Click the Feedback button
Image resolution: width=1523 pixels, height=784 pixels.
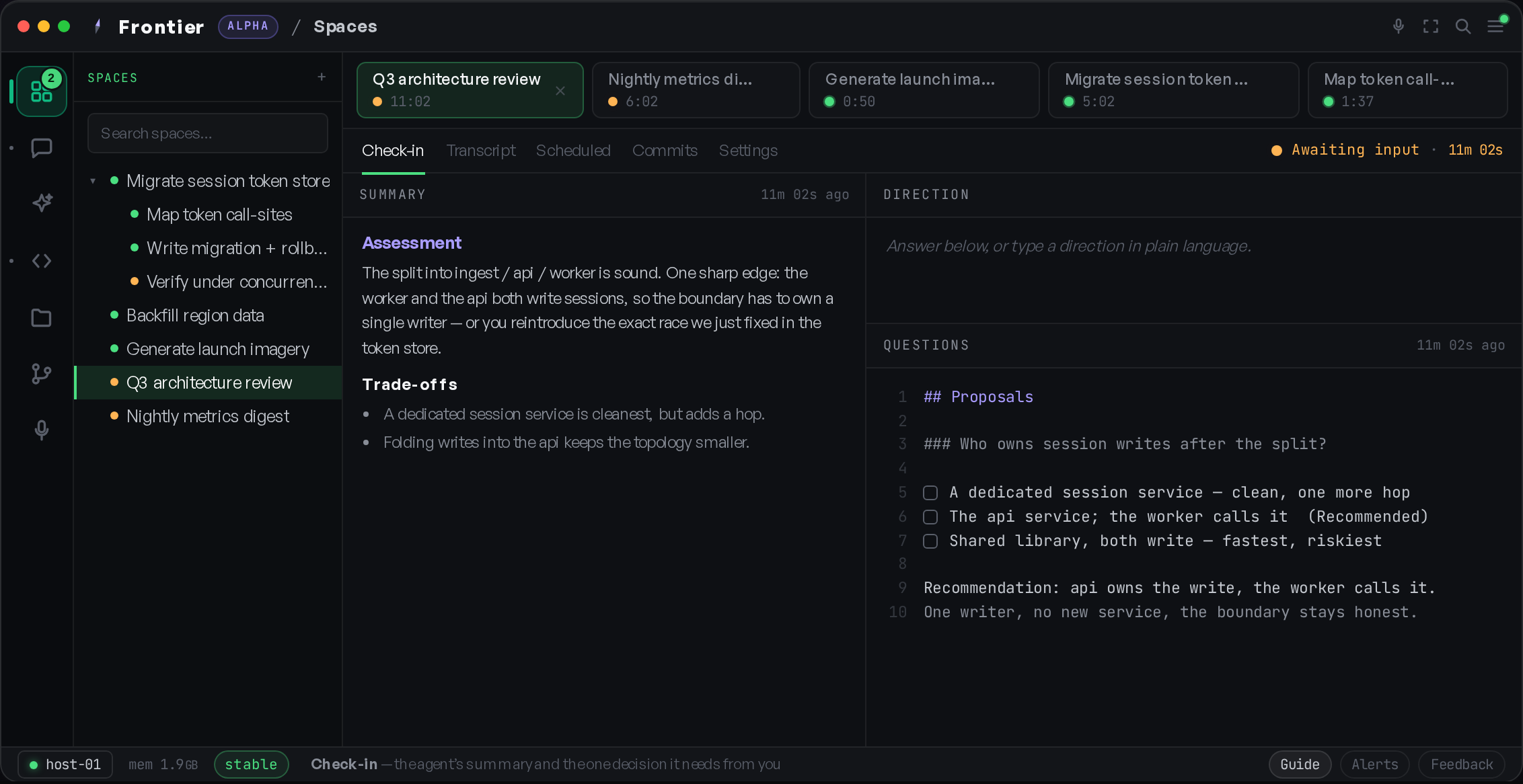pyautogui.click(x=1462, y=765)
